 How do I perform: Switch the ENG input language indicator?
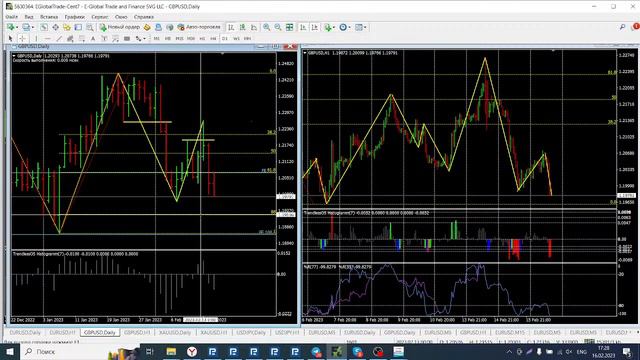tap(582, 351)
